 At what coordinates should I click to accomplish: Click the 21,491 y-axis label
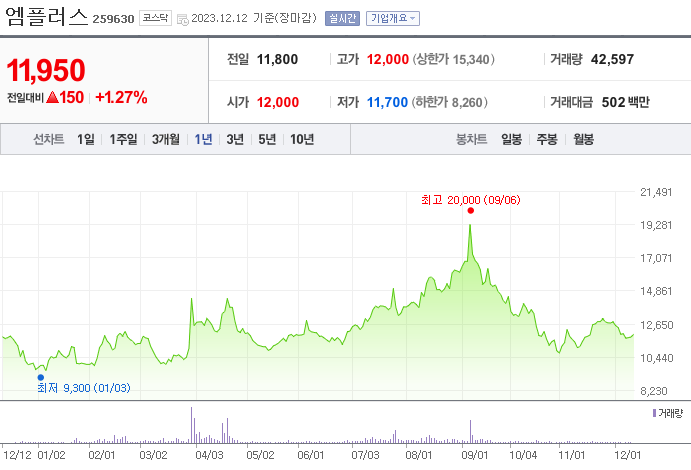[x=656, y=192]
